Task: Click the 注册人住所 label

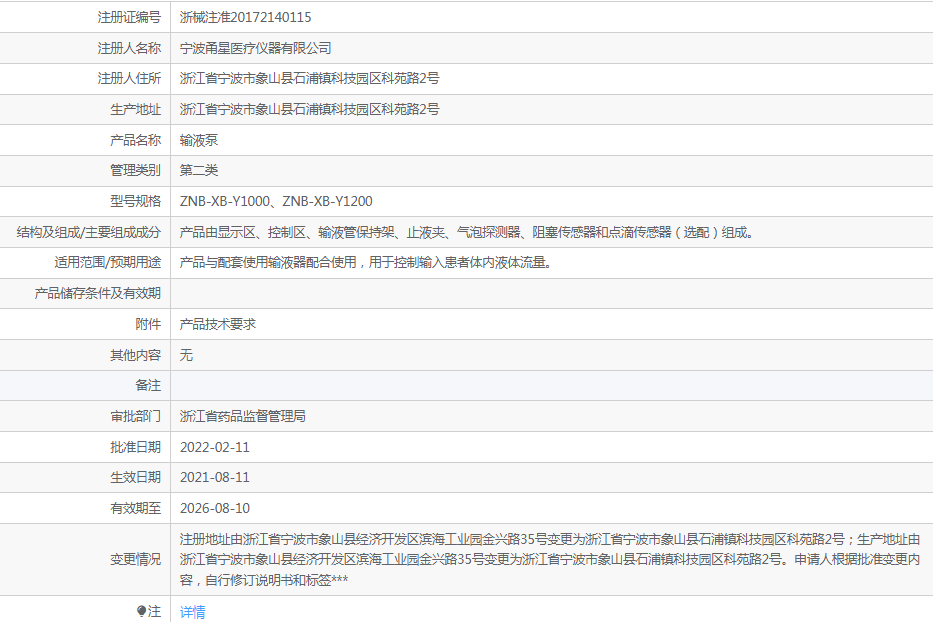Action: coord(129,79)
